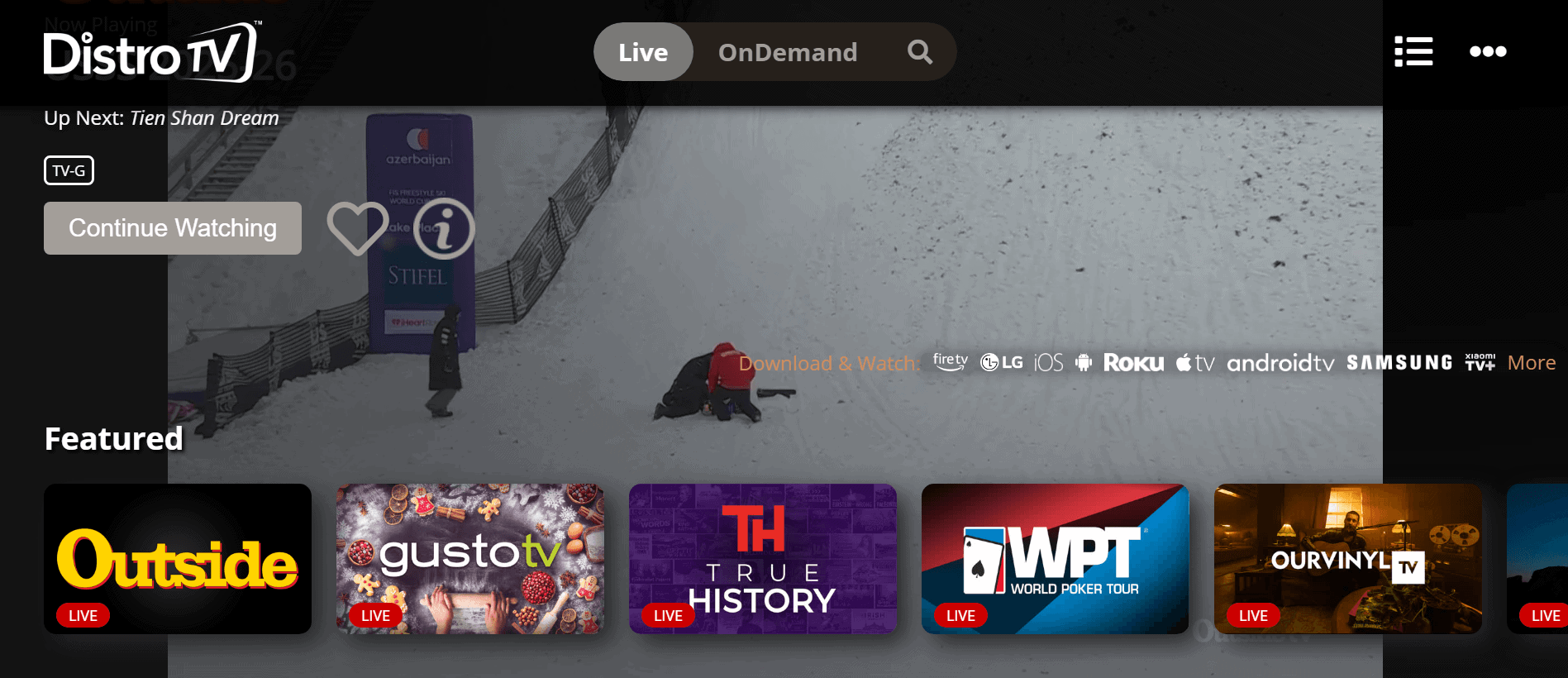Viewport: 1568px width, 678px height.
Task: Open the Roku download link
Action: 1133,362
